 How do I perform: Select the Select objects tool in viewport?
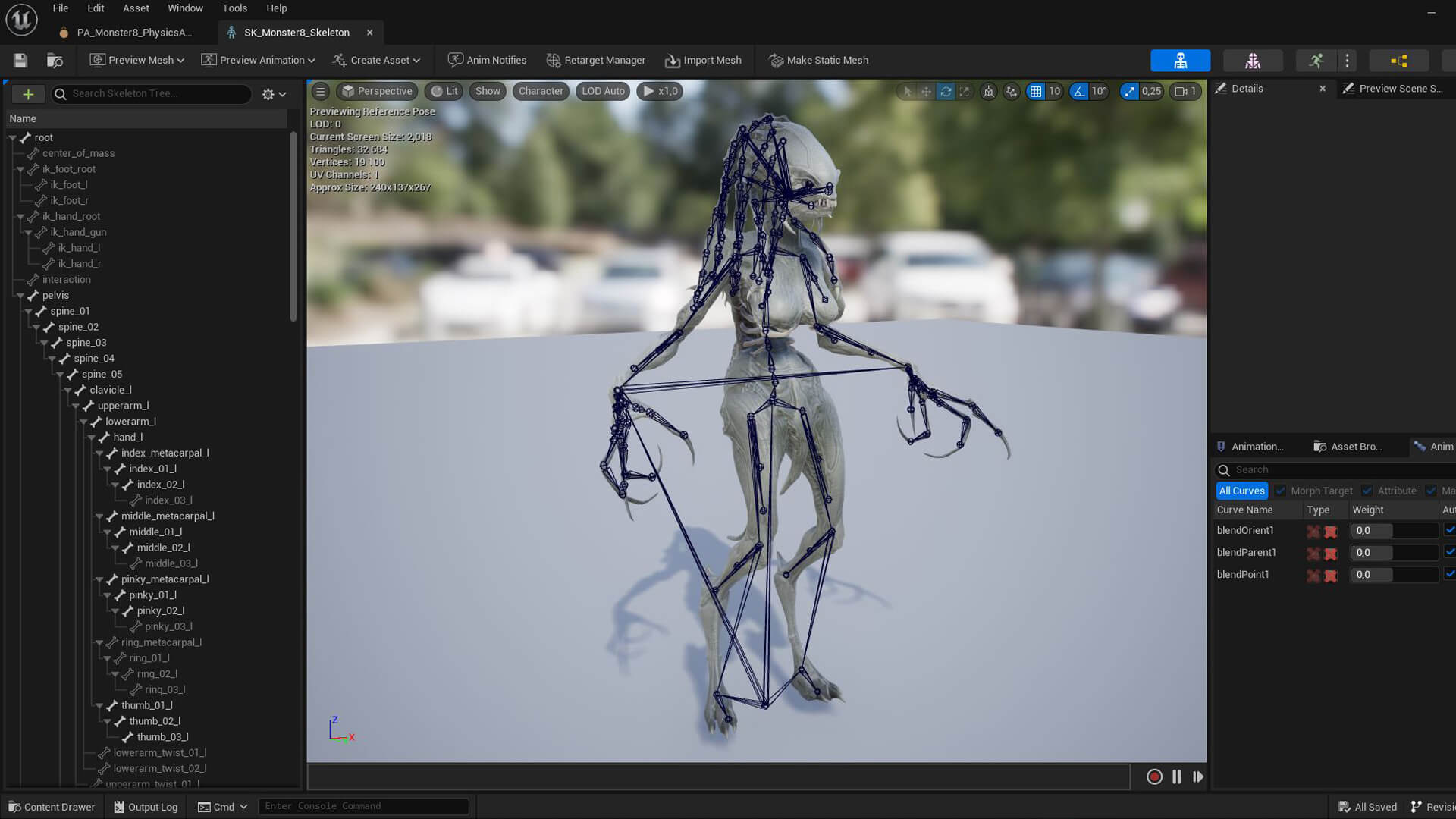click(x=907, y=91)
